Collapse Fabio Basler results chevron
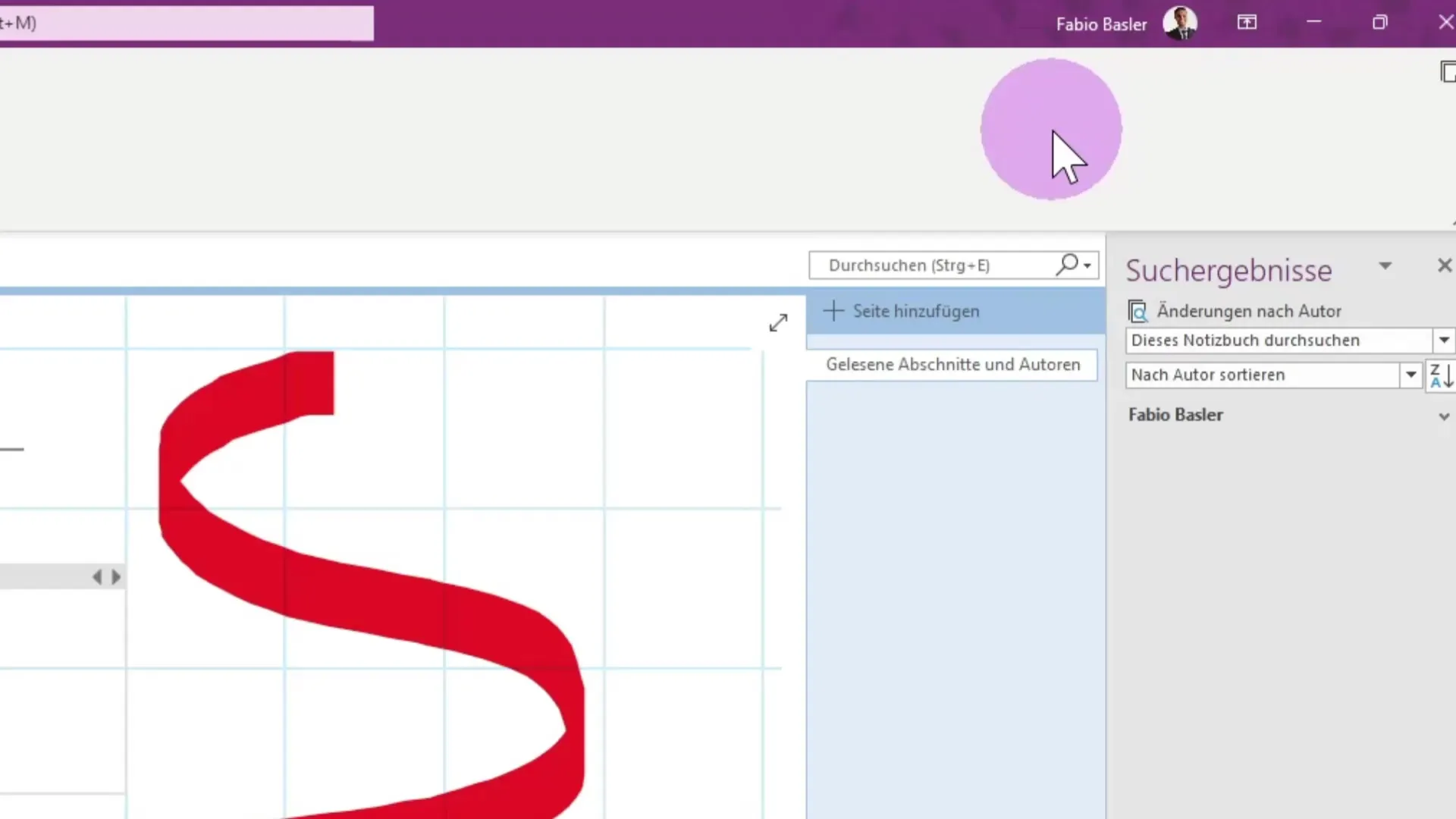Screen dimensions: 1456x819 coord(1444,416)
